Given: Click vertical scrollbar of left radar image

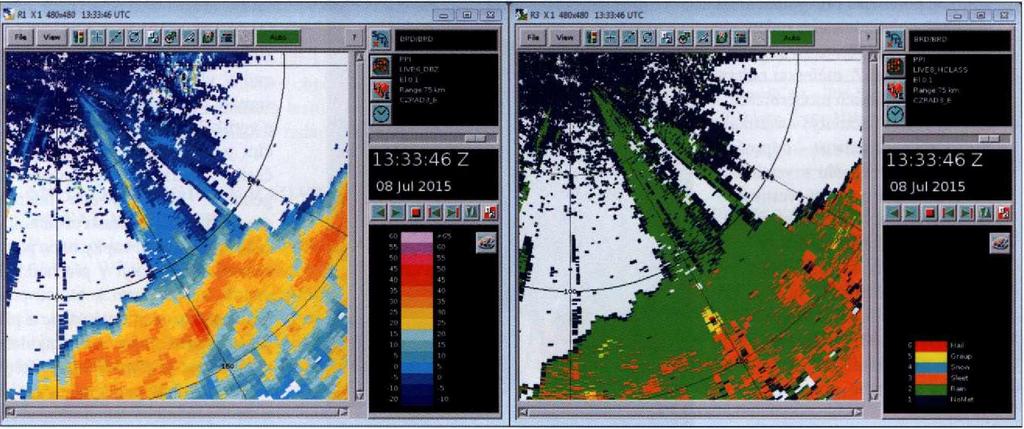Looking at the screenshot, I should coord(359,227).
